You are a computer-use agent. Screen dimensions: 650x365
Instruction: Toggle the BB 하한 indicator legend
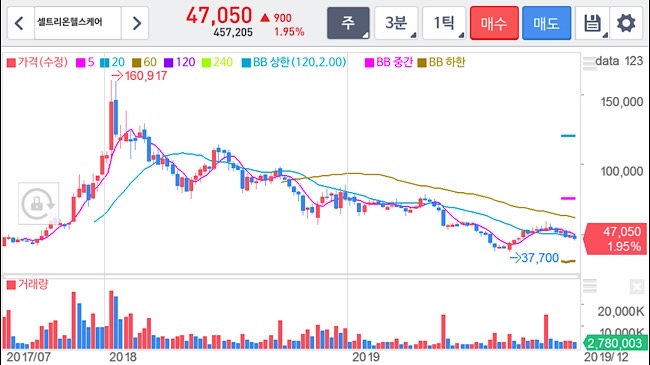(x=441, y=62)
